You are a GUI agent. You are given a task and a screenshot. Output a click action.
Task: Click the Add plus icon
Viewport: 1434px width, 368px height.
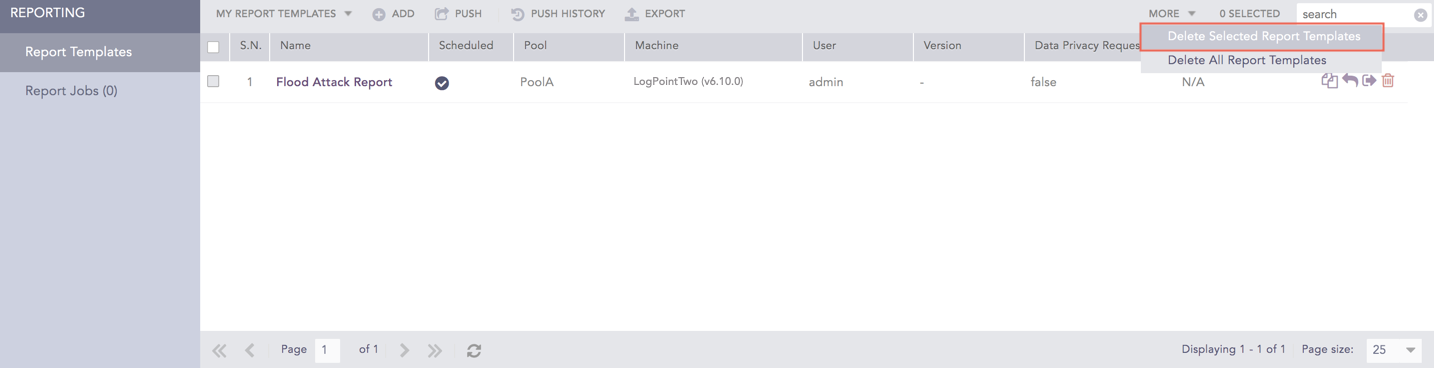click(x=379, y=14)
